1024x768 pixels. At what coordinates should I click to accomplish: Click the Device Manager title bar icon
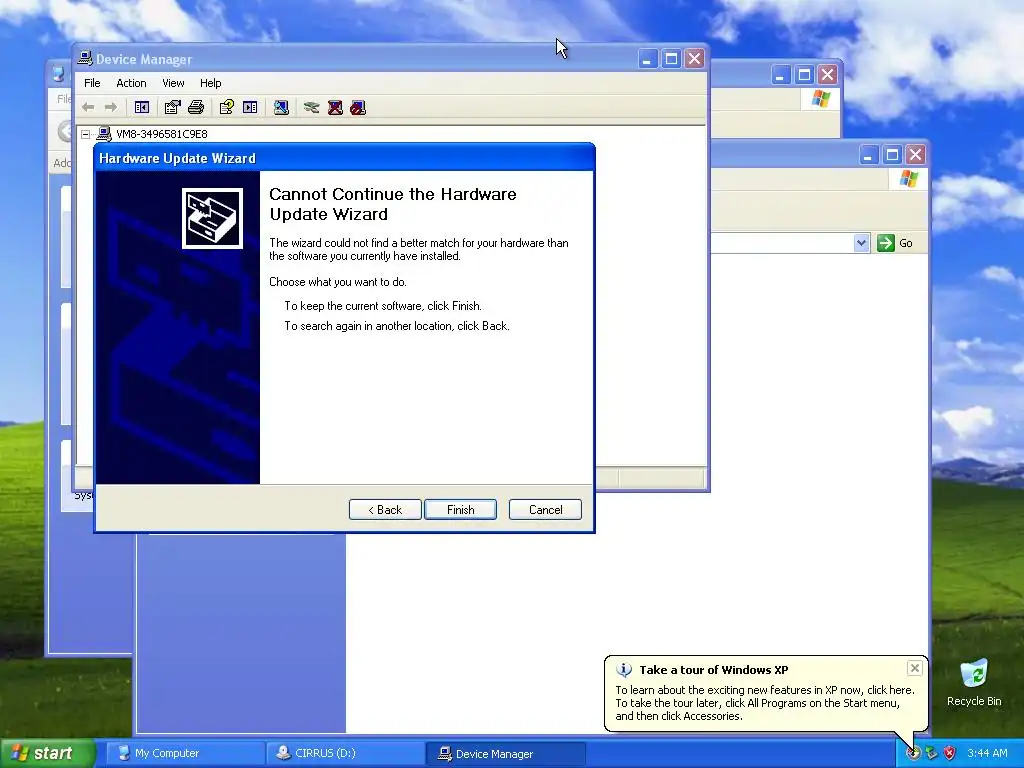[85, 59]
